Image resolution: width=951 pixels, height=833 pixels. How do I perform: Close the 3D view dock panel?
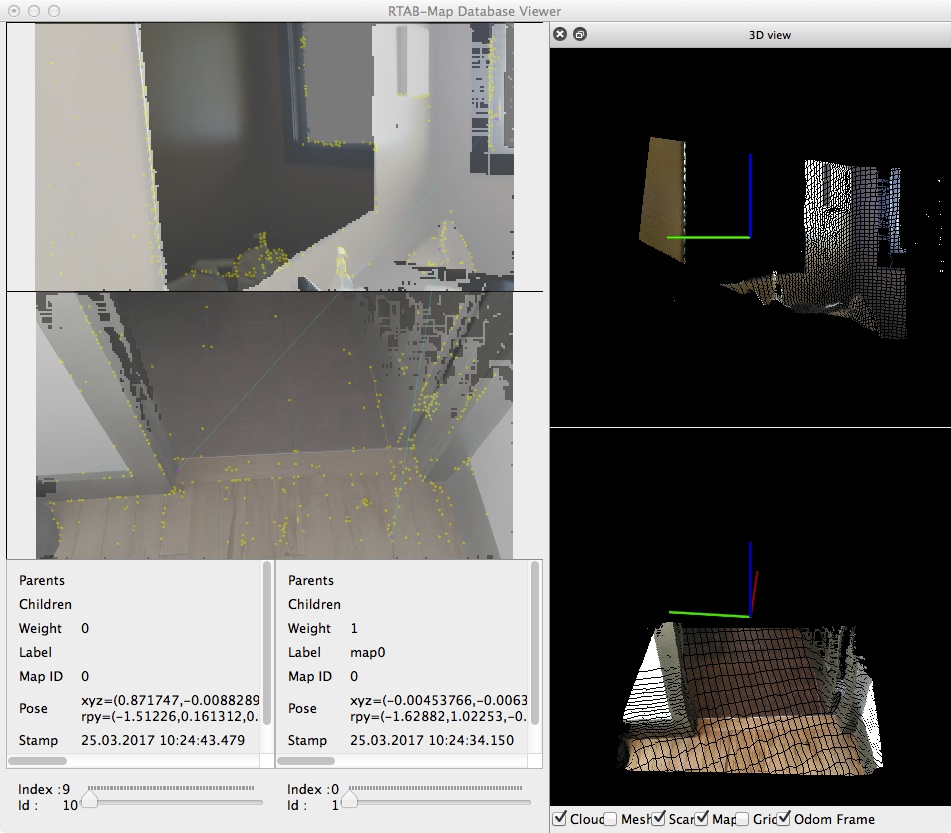click(x=560, y=34)
